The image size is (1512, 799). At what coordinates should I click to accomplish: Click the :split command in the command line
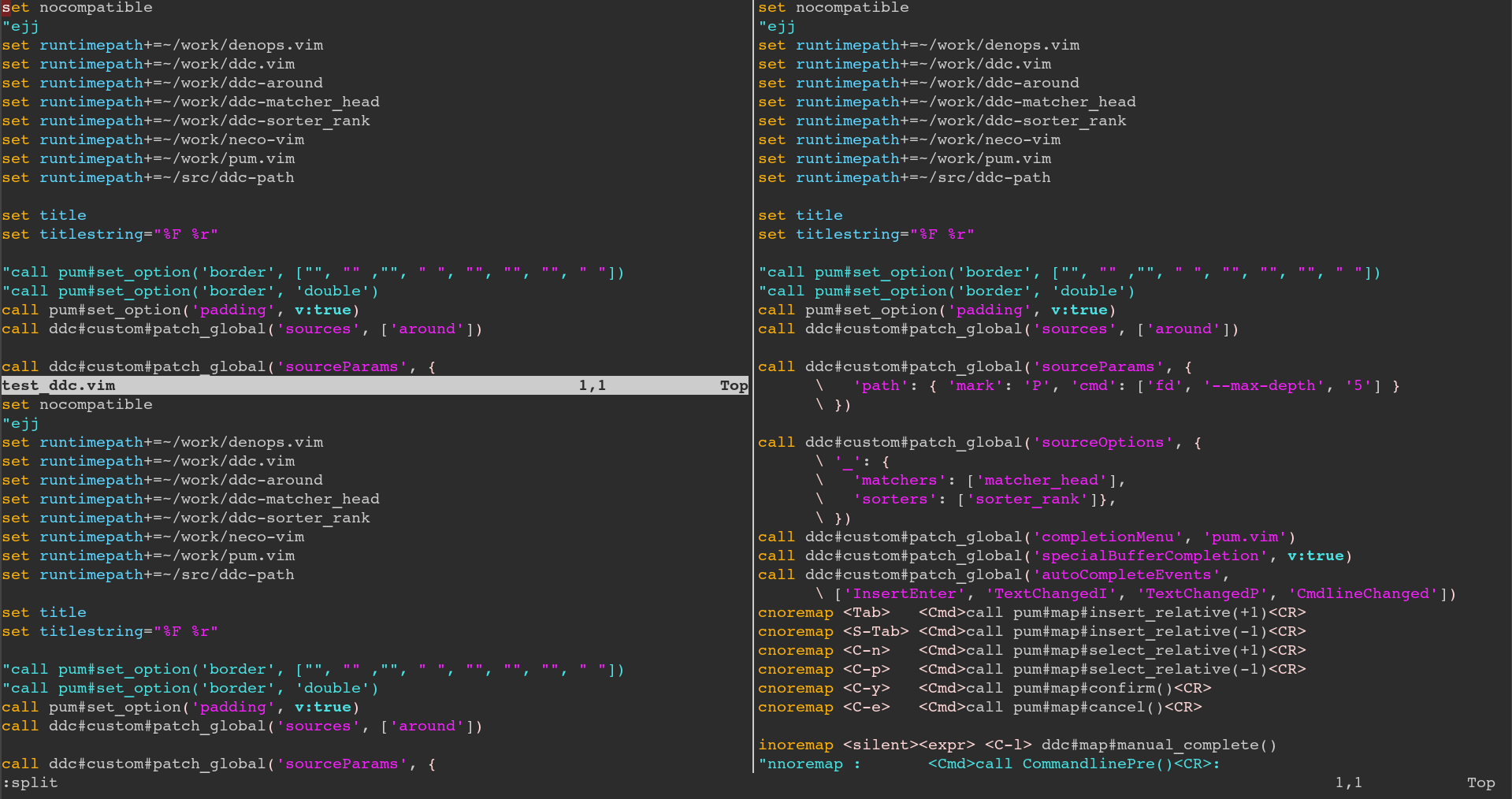point(30,782)
